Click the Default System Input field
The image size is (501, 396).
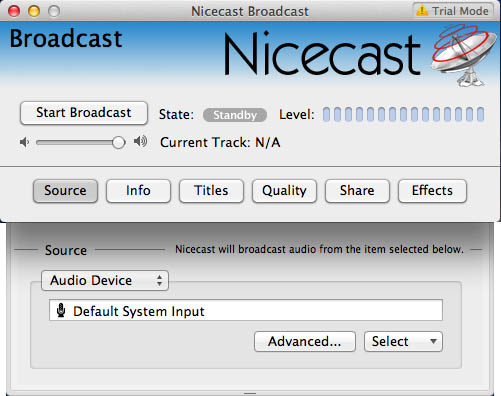click(x=246, y=310)
